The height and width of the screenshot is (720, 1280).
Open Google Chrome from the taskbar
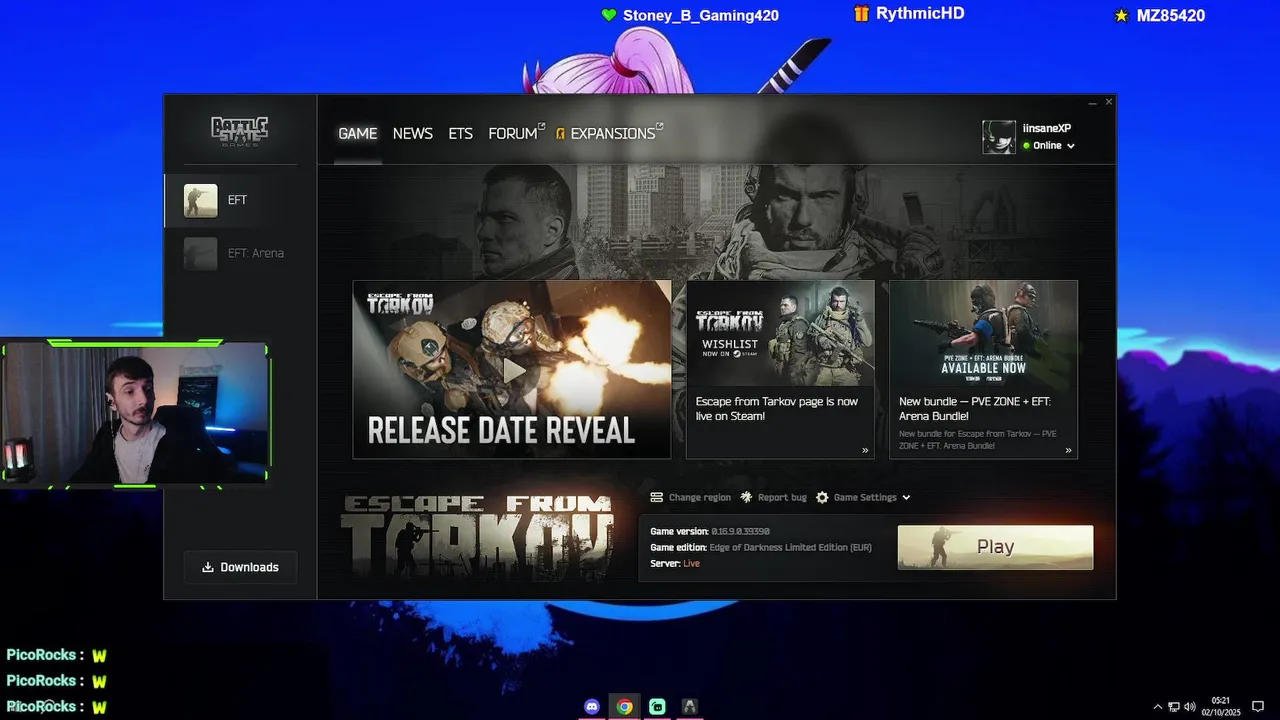(x=624, y=706)
